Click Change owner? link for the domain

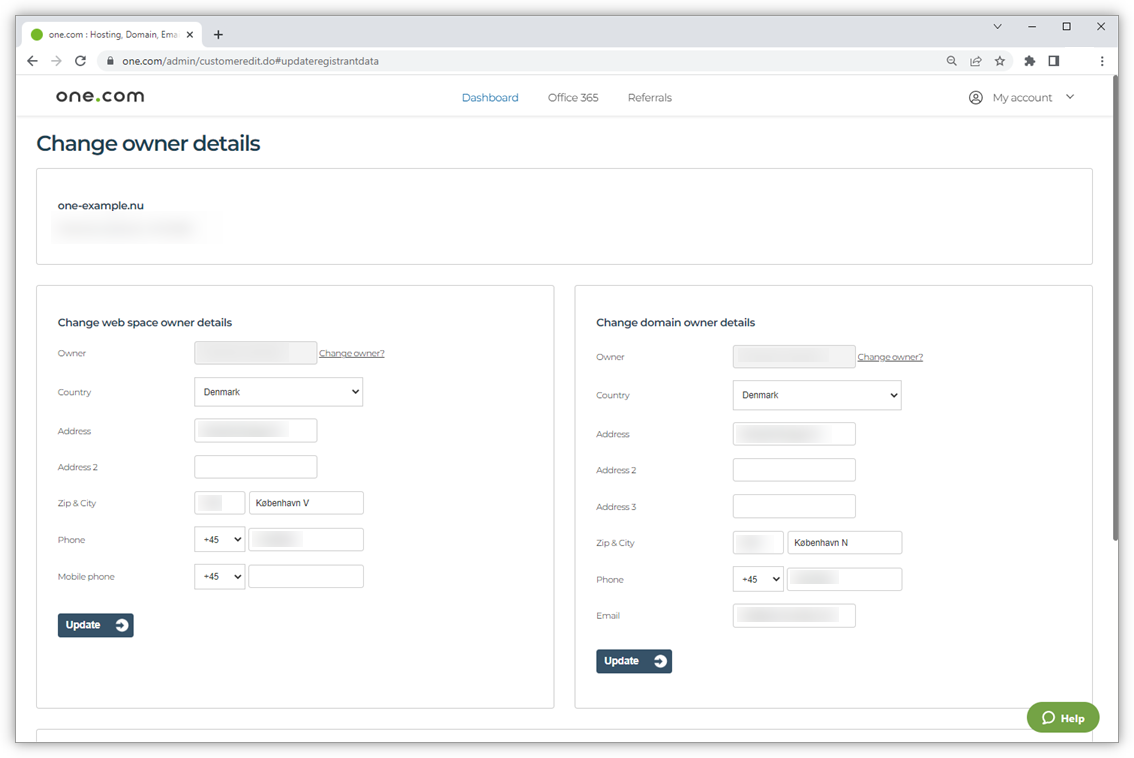[x=890, y=356]
